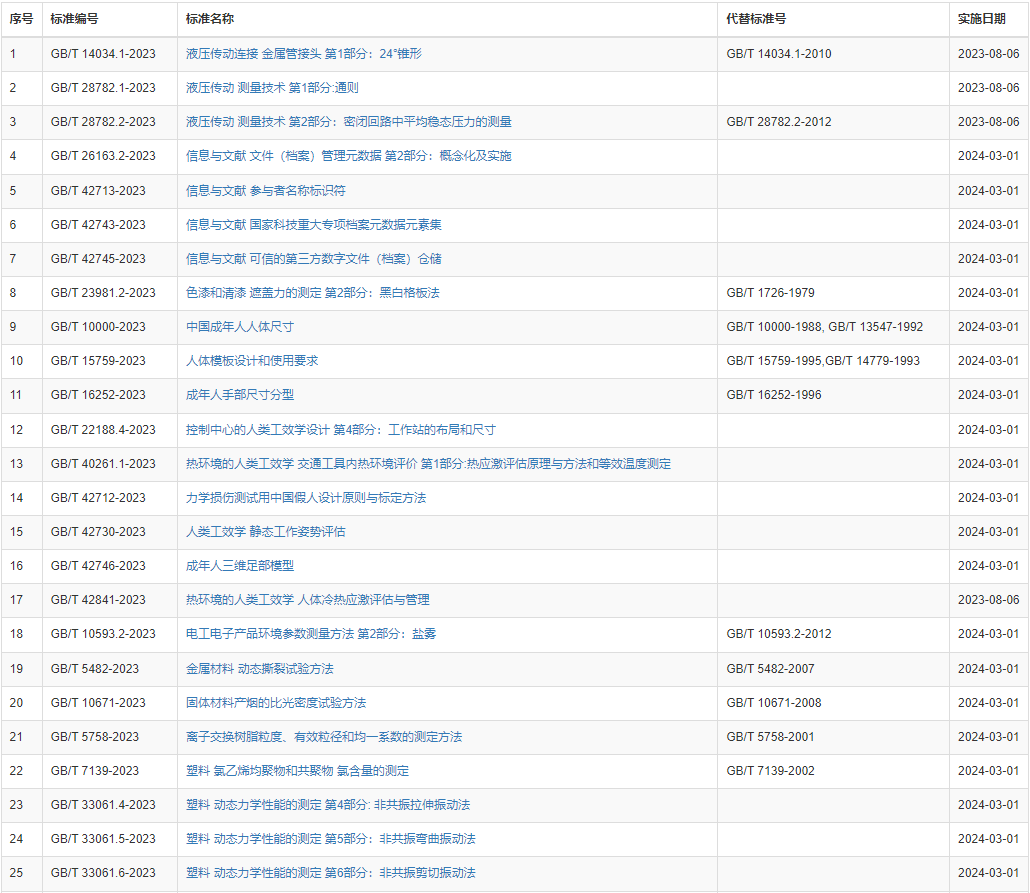Open 热环境的人类工效学 人体冷热应激评估与管理 link
This screenshot has height=893, width=1030.
(x=308, y=600)
